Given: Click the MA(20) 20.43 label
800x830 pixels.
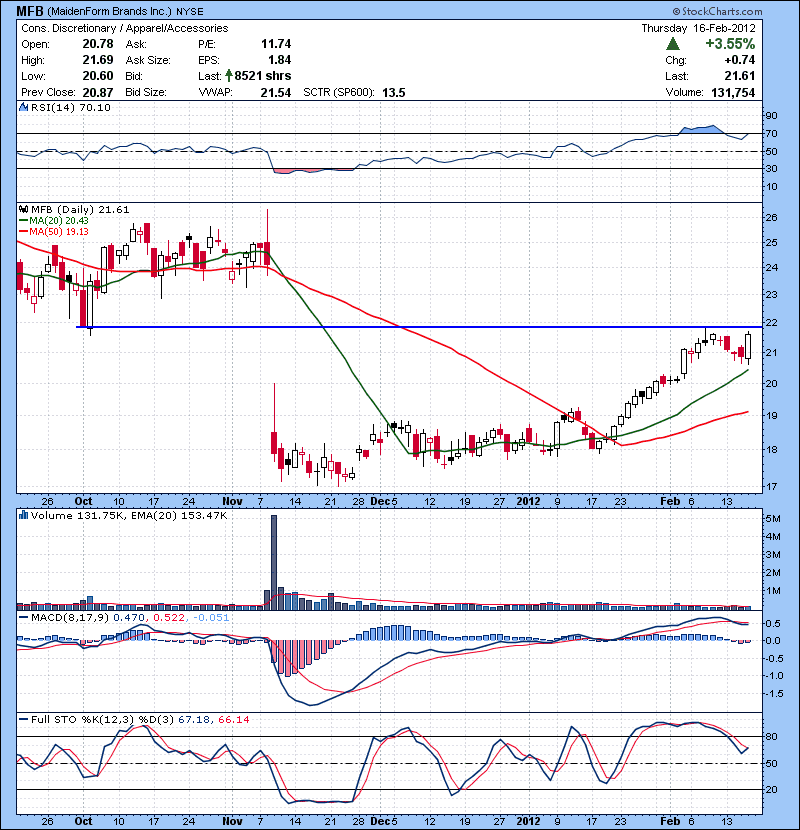Looking at the screenshot, I should [59, 221].
